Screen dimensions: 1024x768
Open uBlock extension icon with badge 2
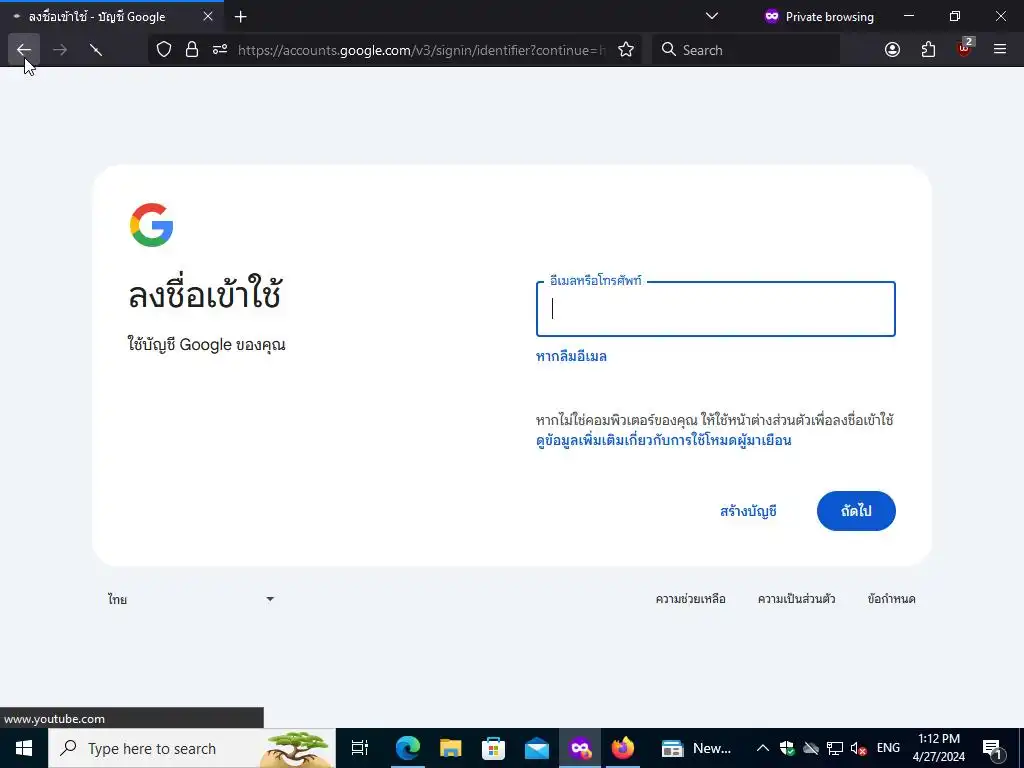point(965,48)
